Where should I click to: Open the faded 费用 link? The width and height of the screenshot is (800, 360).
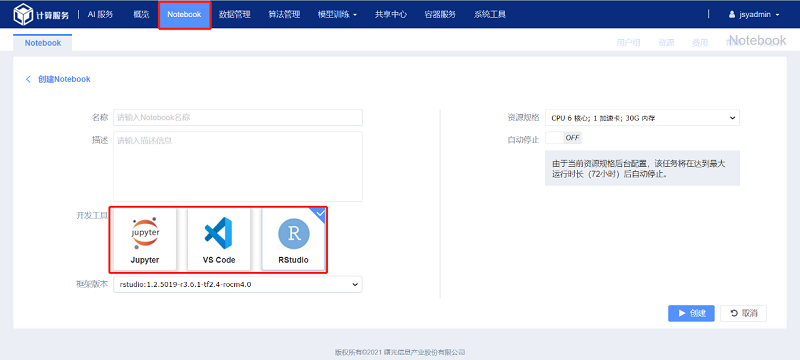pos(700,43)
